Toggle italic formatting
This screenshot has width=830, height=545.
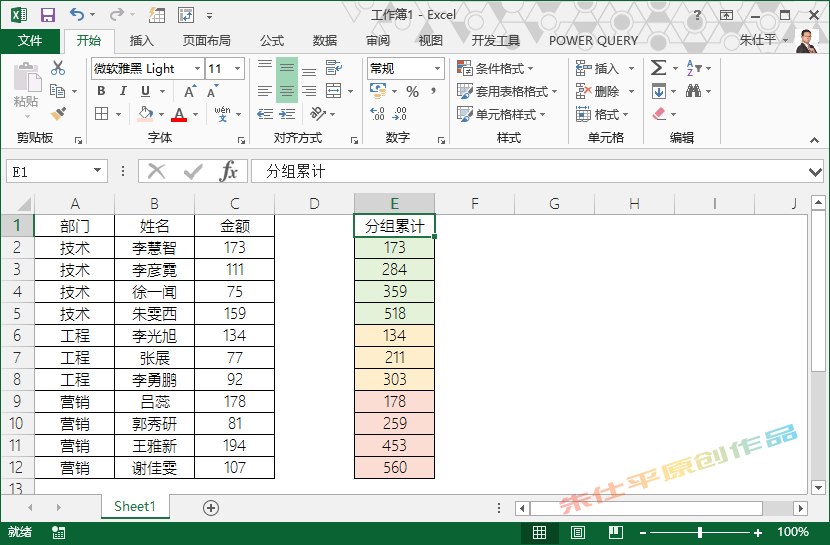121,91
